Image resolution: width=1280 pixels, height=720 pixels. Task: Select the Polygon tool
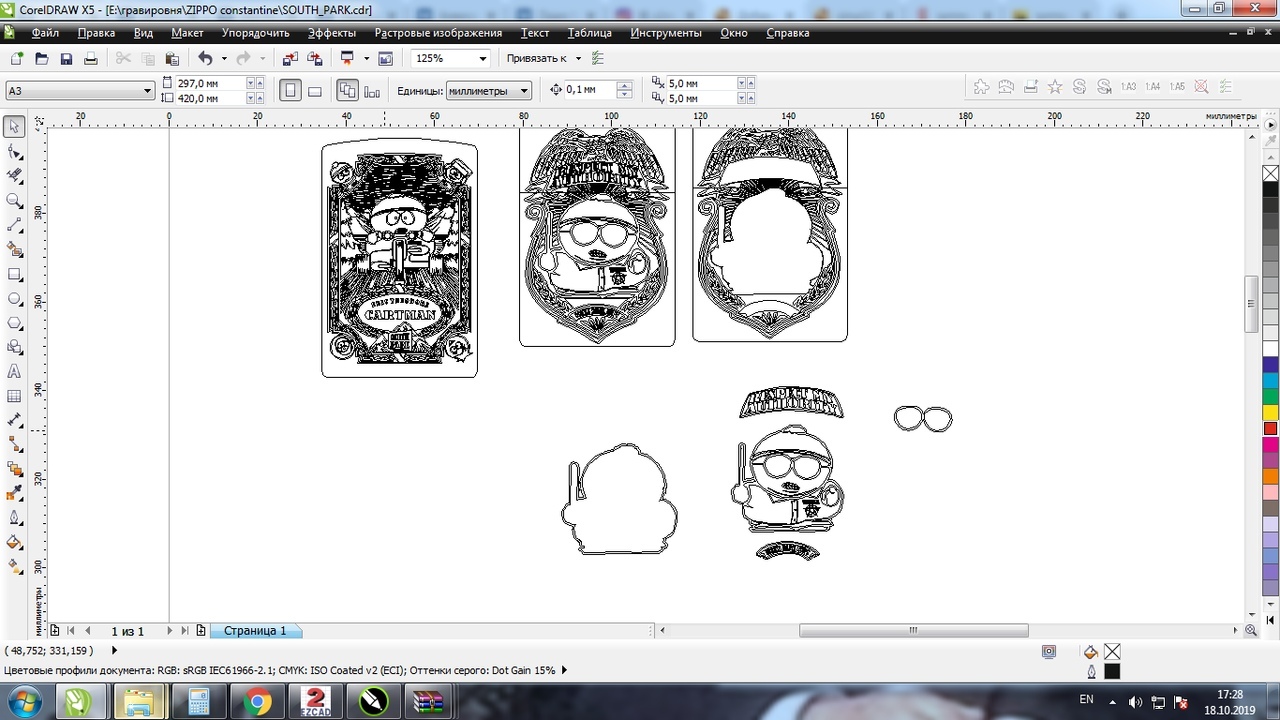tap(14, 323)
